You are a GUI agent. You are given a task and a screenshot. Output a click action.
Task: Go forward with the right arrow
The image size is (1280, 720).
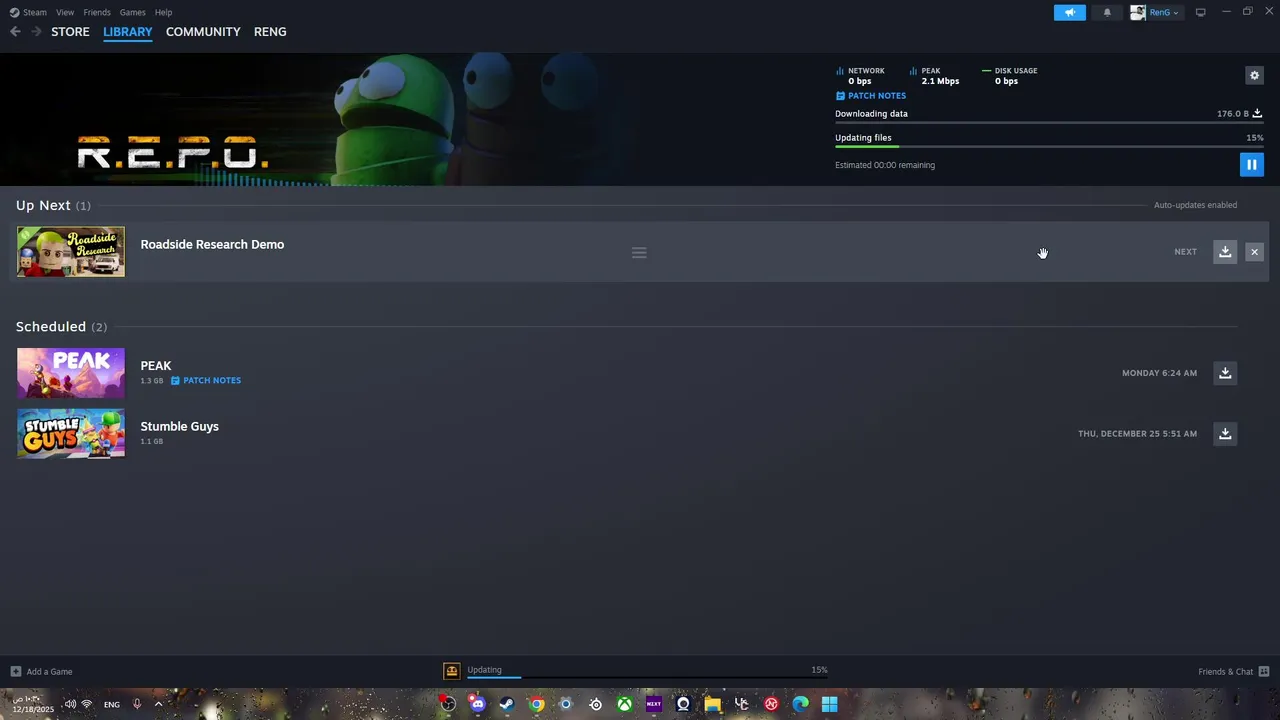click(36, 32)
